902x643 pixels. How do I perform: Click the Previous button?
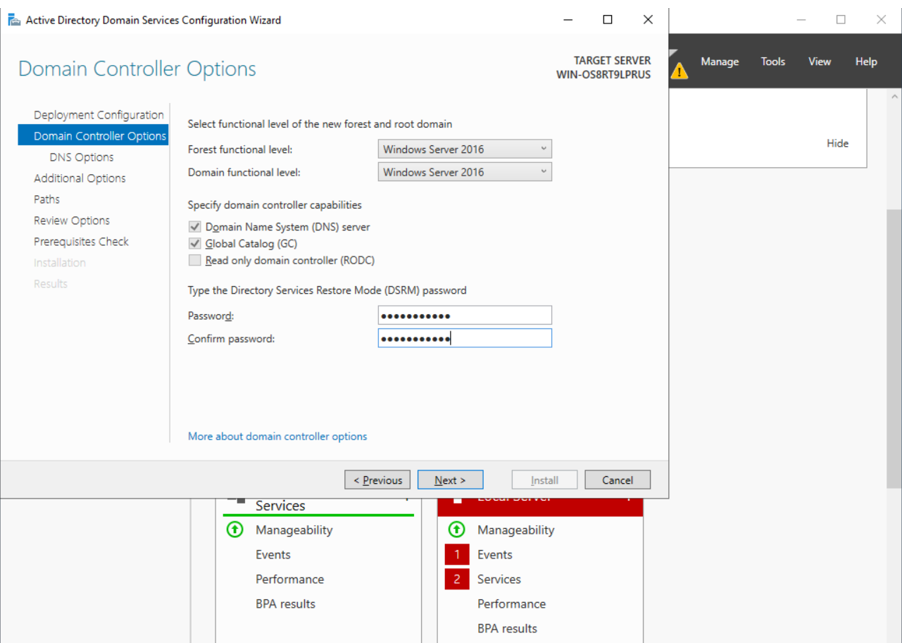(x=377, y=480)
